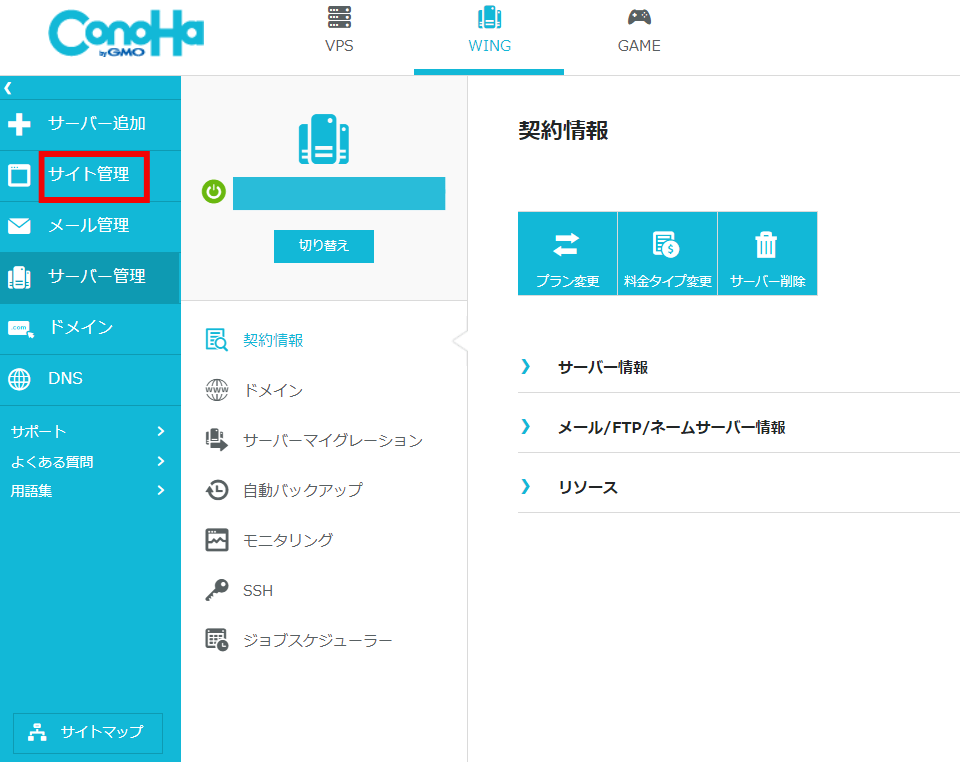Collapse the left sidebar with the arrow
The image size is (960, 762).
8,88
